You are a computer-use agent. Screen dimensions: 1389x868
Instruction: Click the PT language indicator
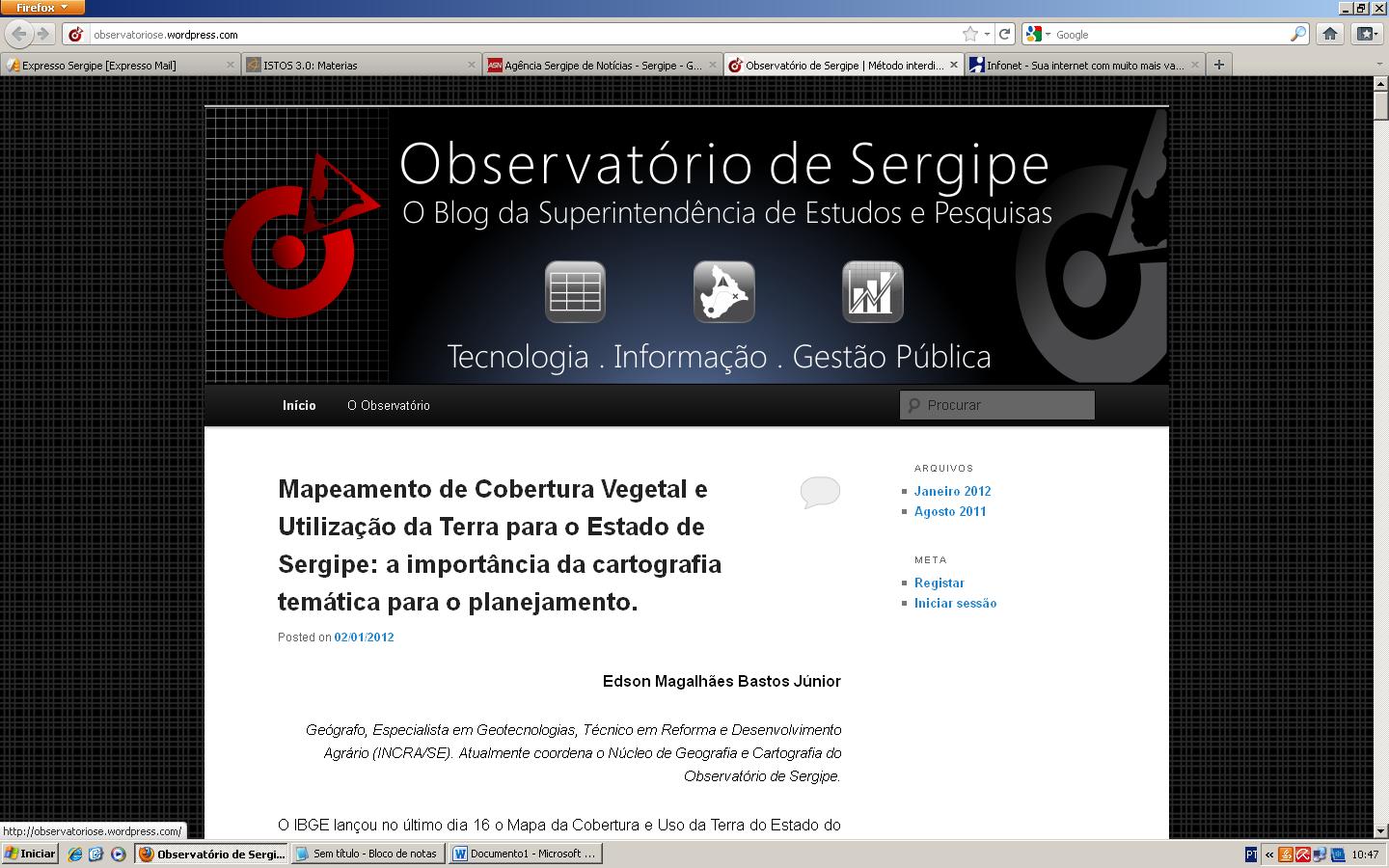(1252, 854)
